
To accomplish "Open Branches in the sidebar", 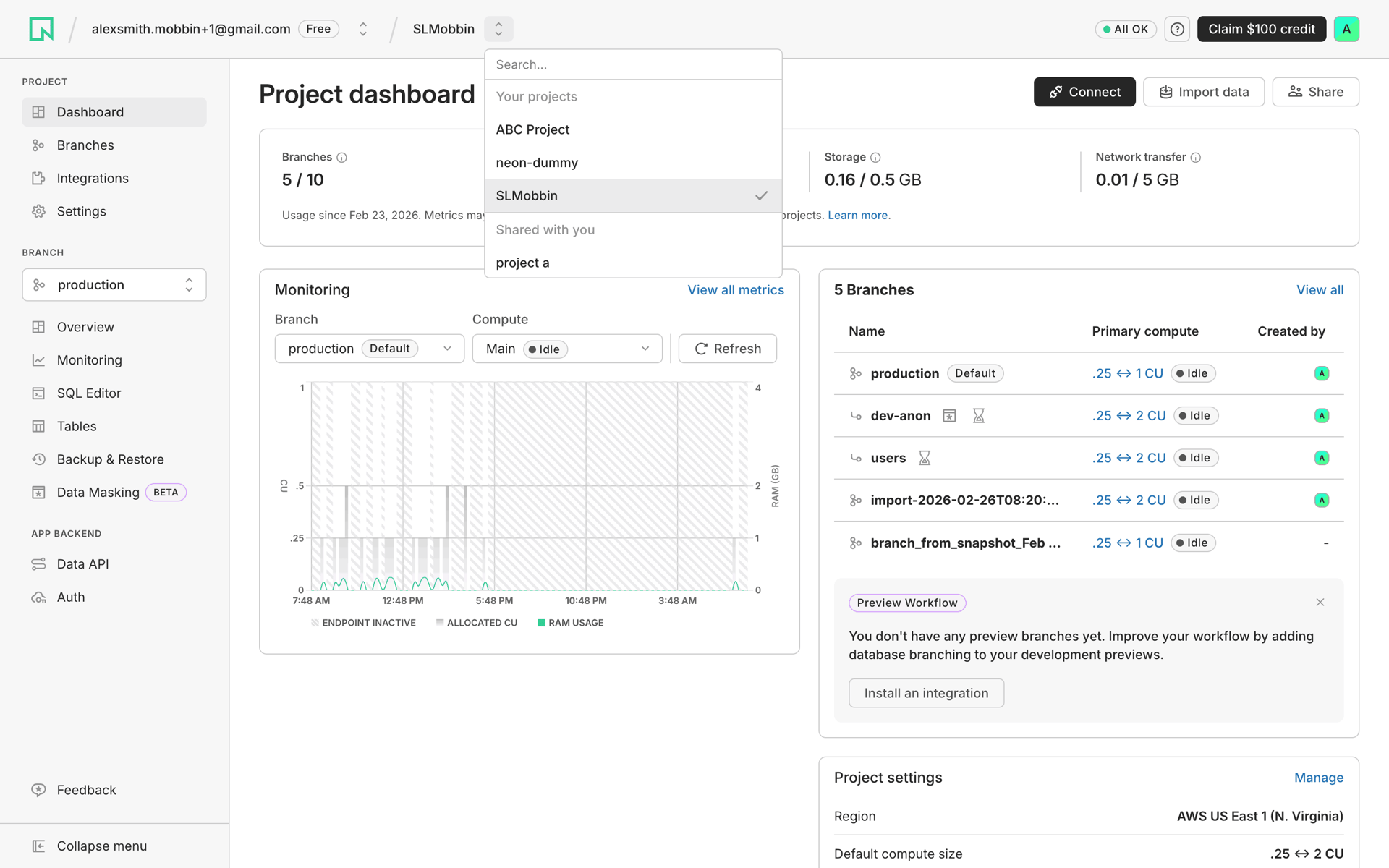I will point(114,145).
